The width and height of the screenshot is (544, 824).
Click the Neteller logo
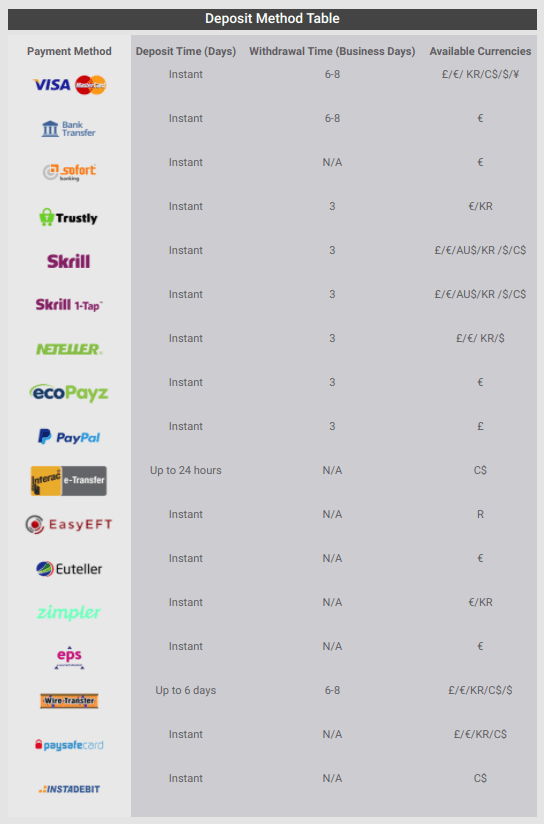[x=69, y=349]
